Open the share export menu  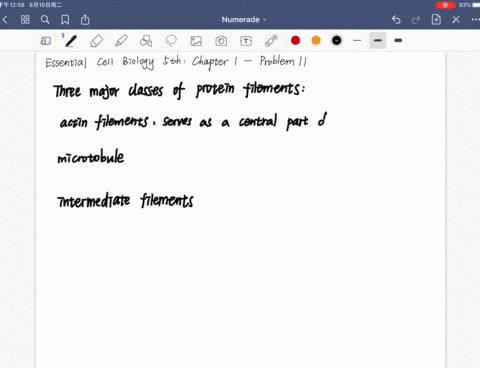pos(85,20)
